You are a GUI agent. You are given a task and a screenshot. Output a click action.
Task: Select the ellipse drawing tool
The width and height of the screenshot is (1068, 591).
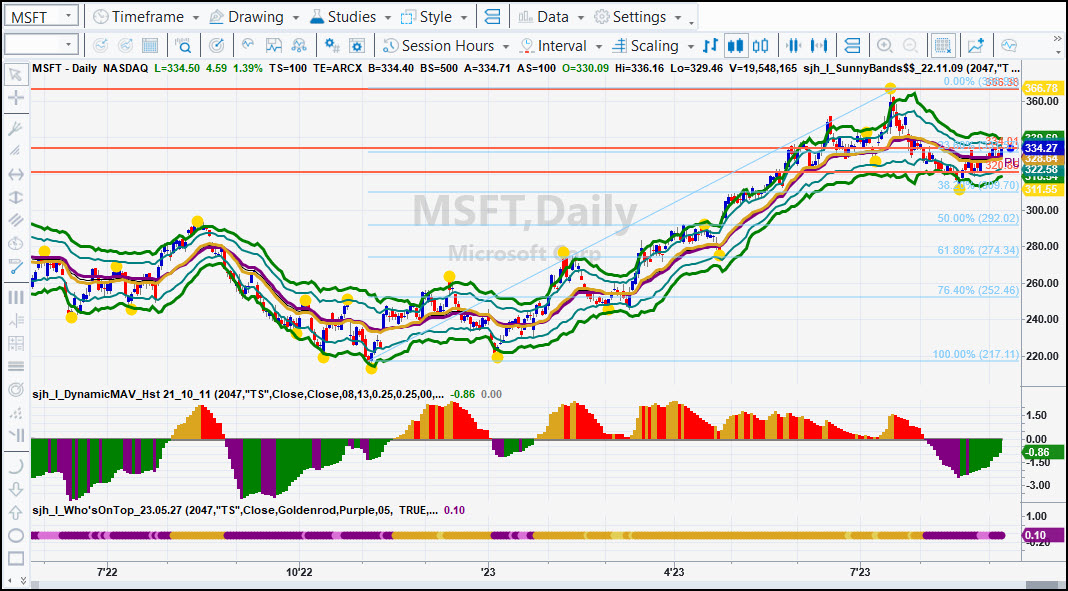pyautogui.click(x=16, y=536)
